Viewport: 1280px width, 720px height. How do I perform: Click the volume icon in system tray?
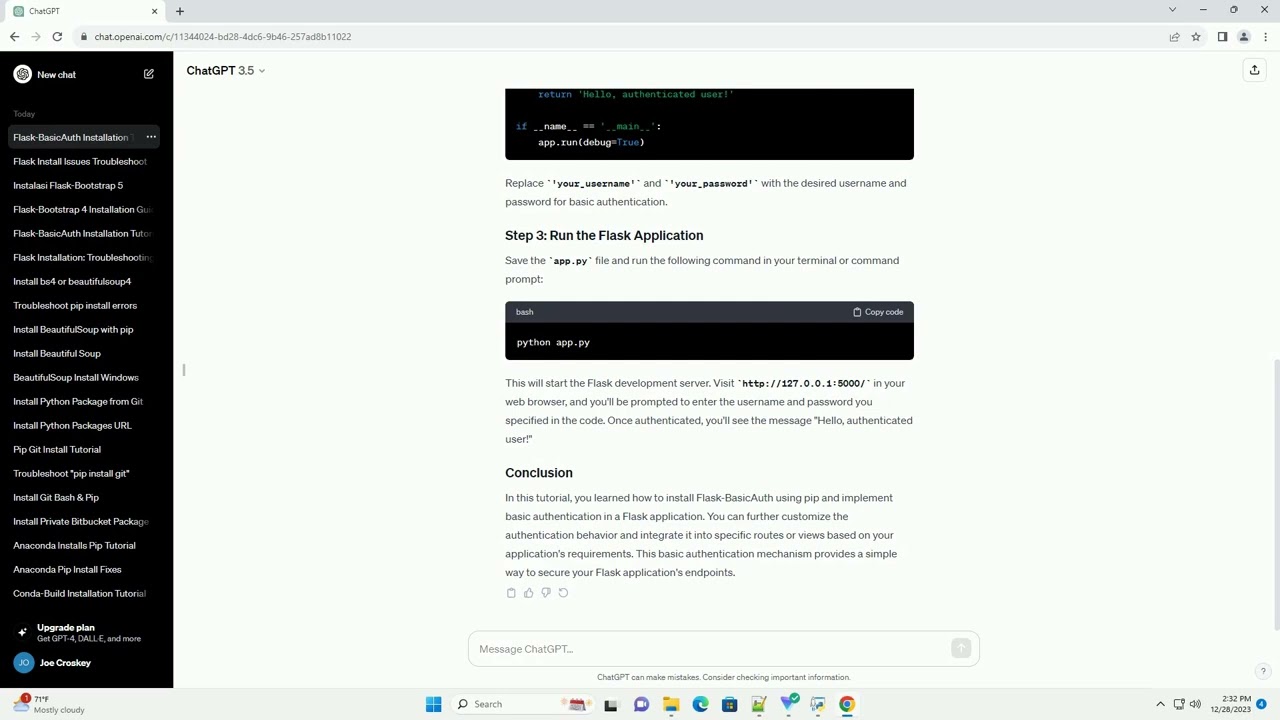tap(1194, 704)
